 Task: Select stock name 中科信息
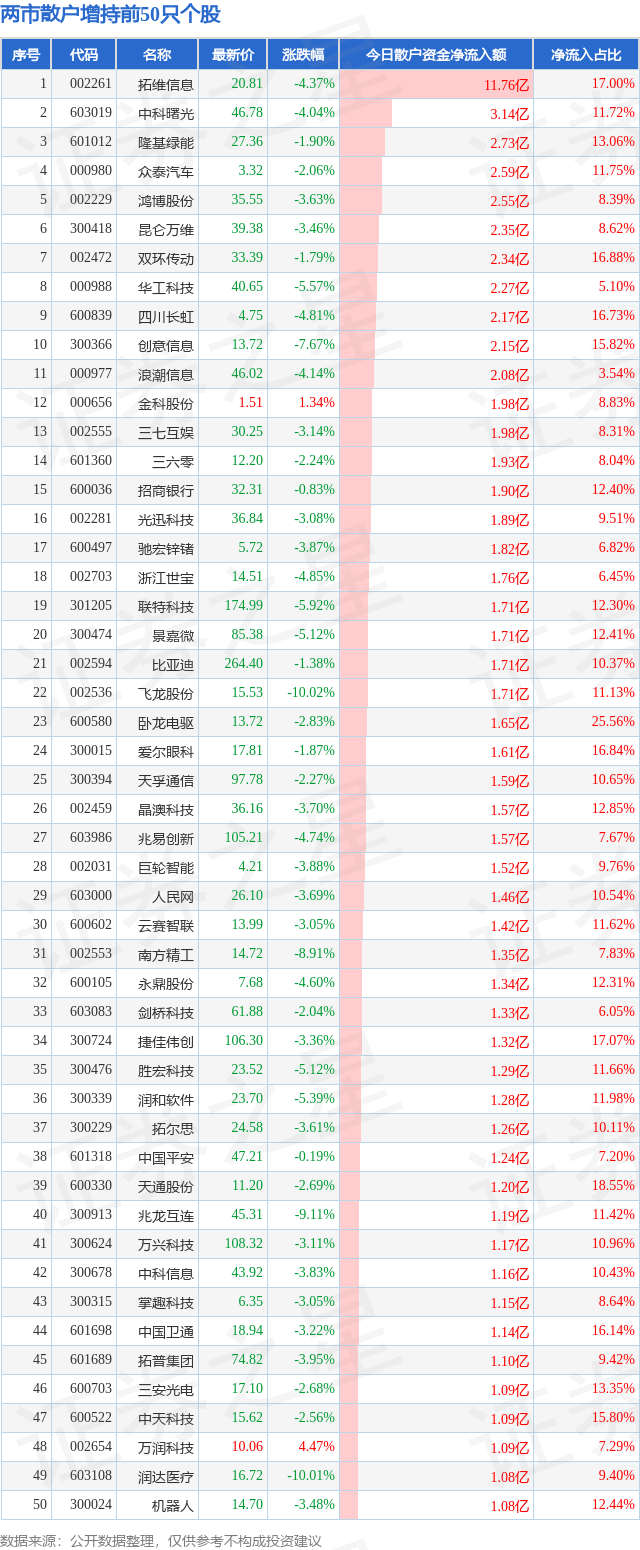[x=166, y=1273]
